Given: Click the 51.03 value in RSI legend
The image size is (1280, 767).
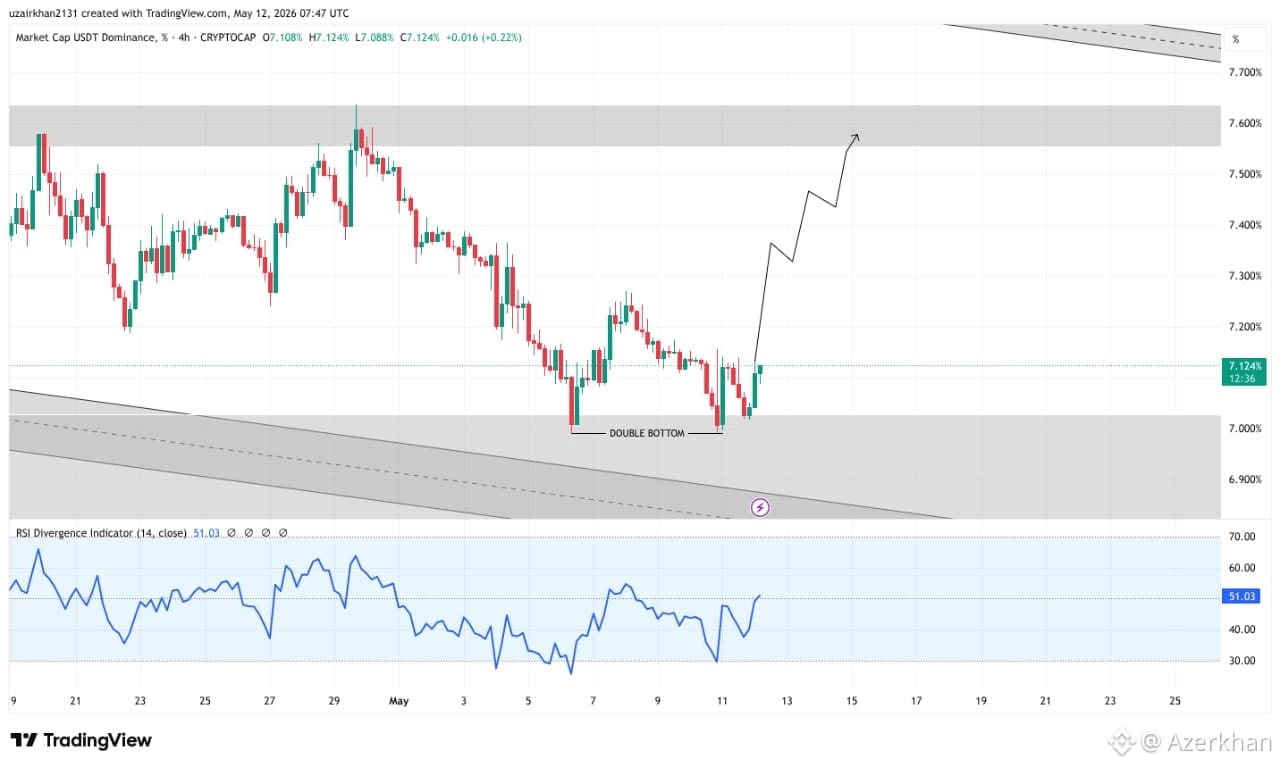Looking at the screenshot, I should pos(206,533).
